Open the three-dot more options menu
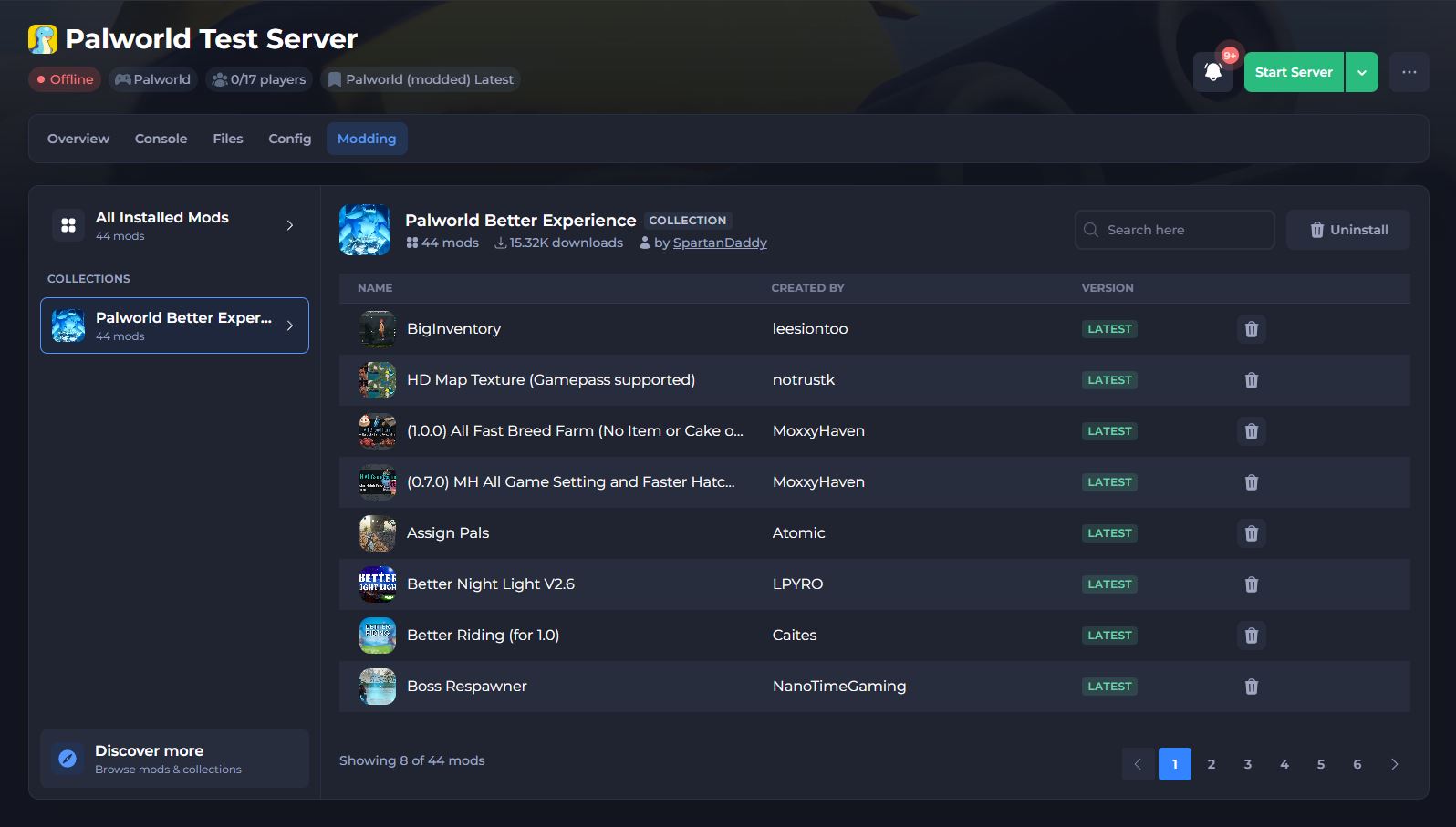Screen dimensions: 1456x827 (1409, 72)
